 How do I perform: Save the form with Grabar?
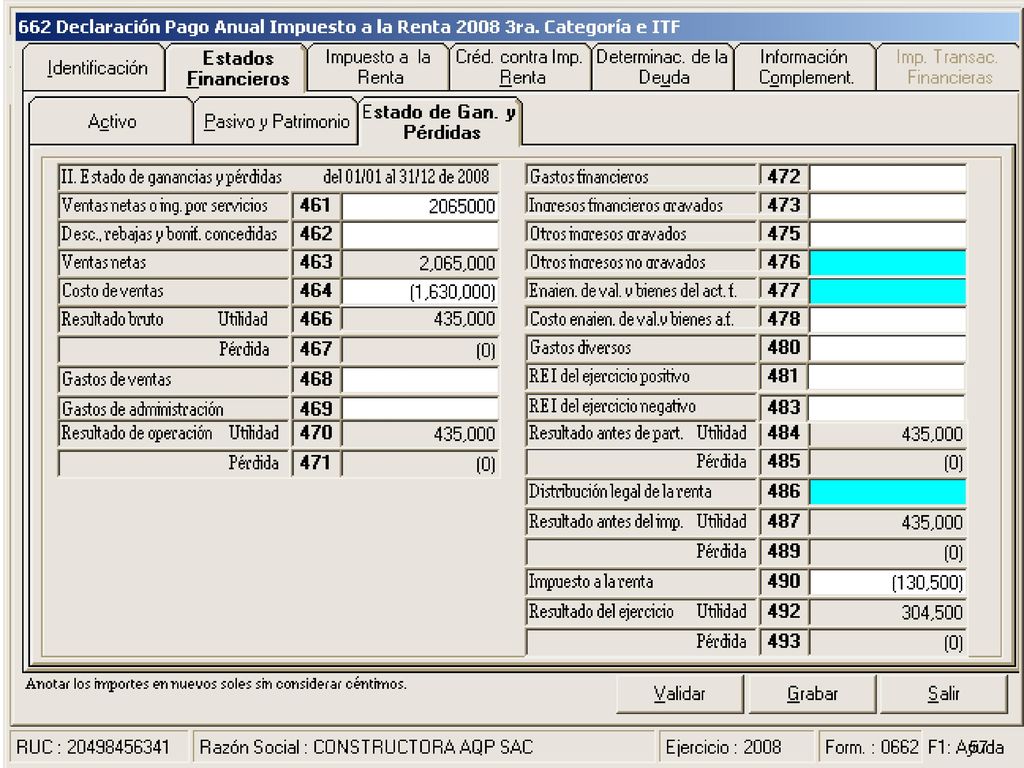pos(812,694)
